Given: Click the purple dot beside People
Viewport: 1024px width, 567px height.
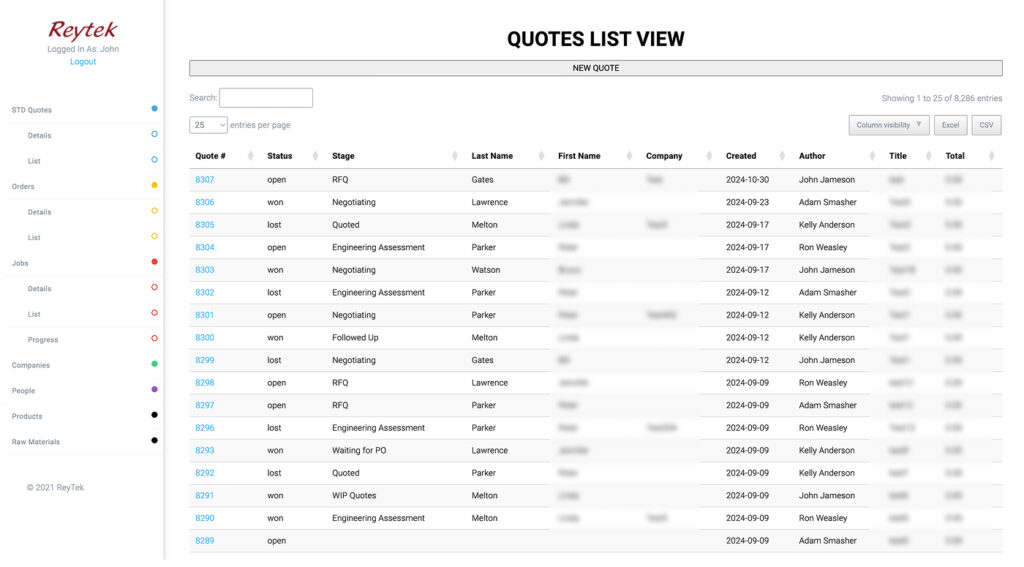Looking at the screenshot, I should pos(154,389).
